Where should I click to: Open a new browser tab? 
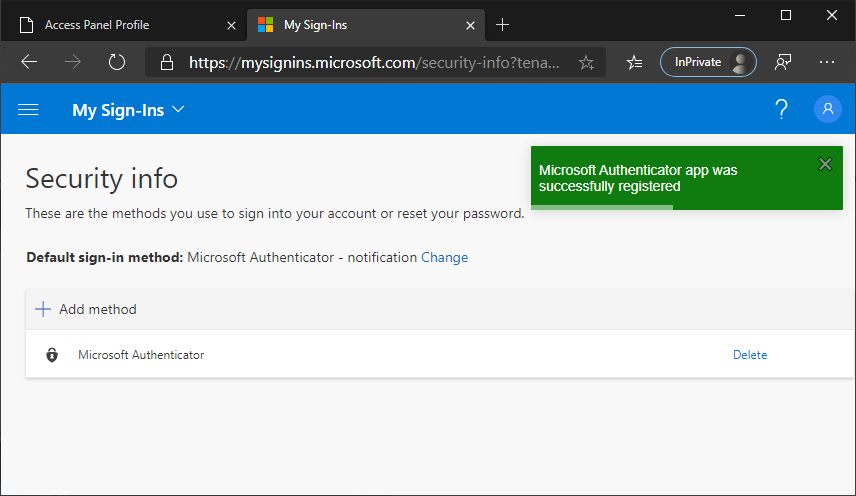point(502,24)
